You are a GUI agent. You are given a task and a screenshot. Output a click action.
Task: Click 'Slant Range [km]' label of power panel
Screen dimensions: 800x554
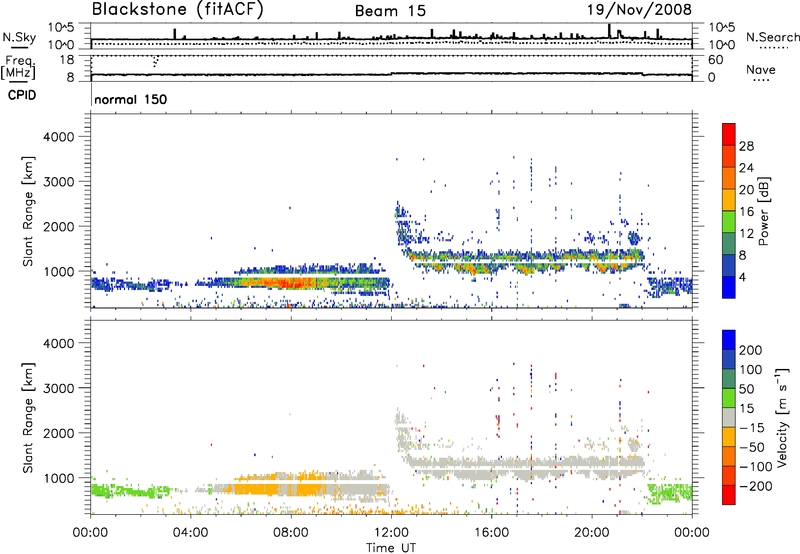click(28, 212)
